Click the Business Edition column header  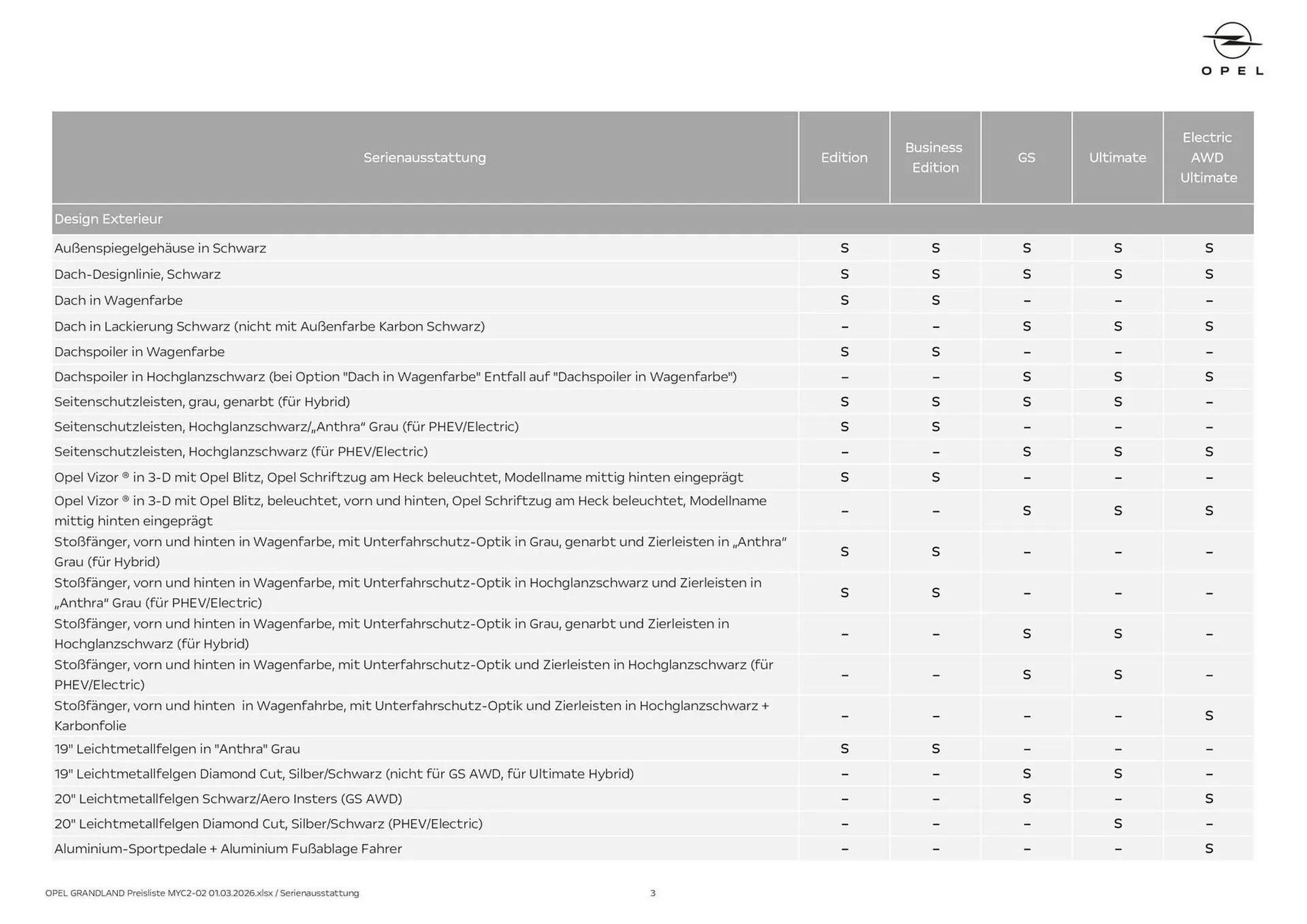(935, 158)
